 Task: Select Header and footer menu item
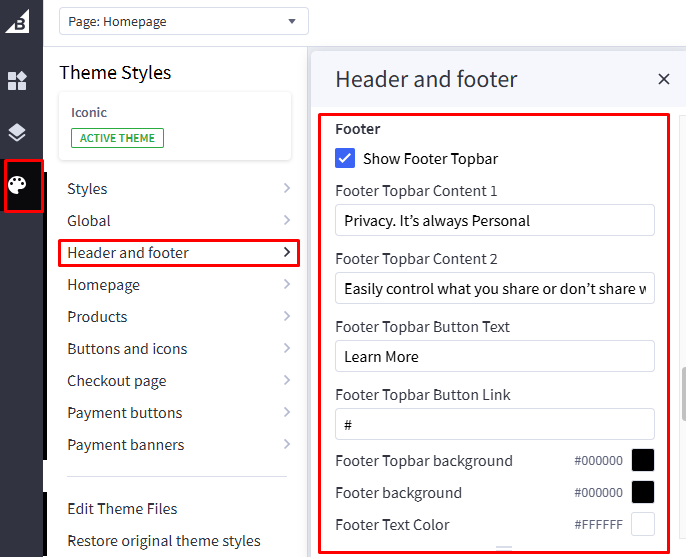coord(178,253)
